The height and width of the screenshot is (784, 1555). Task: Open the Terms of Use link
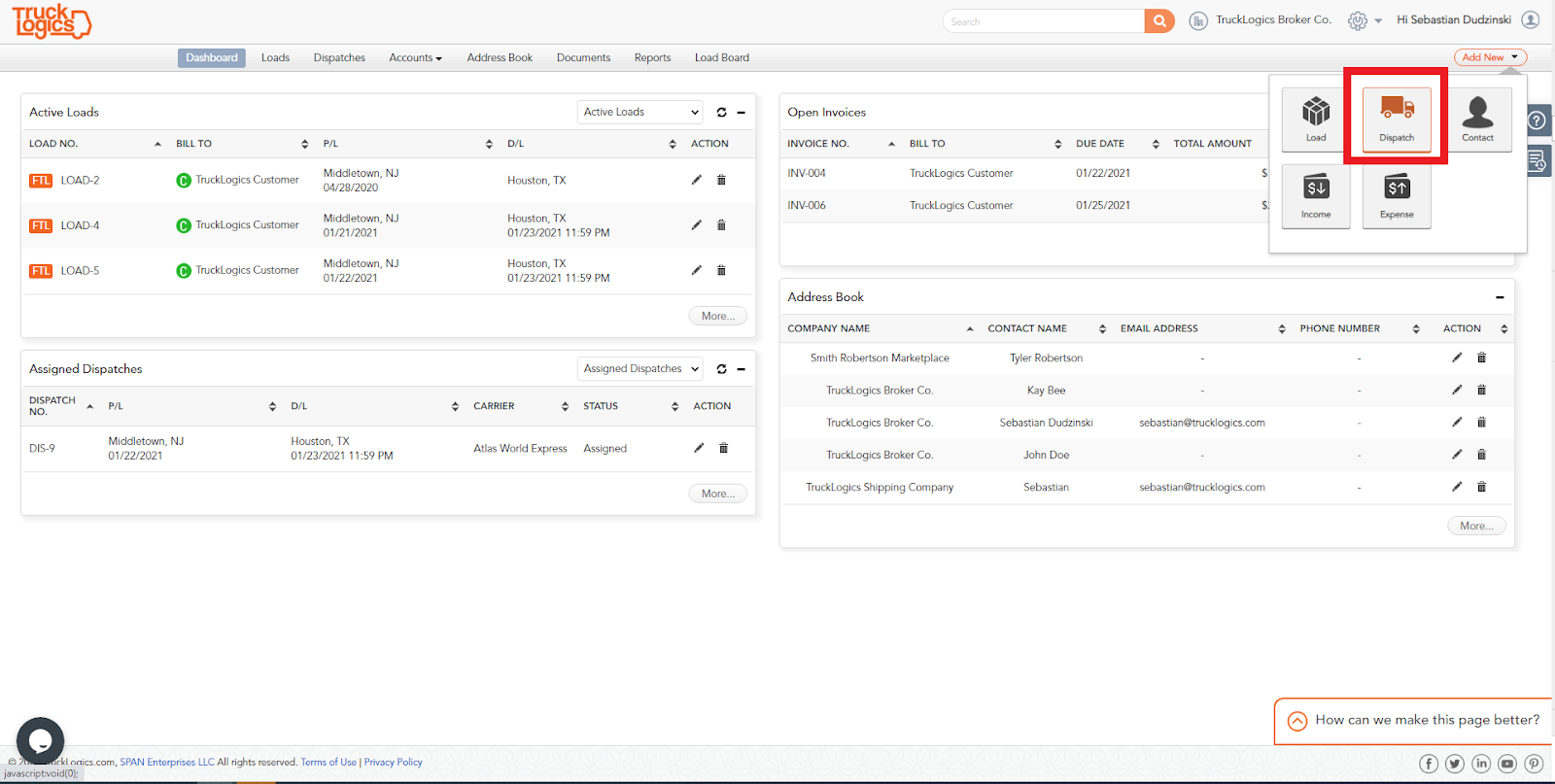328,763
